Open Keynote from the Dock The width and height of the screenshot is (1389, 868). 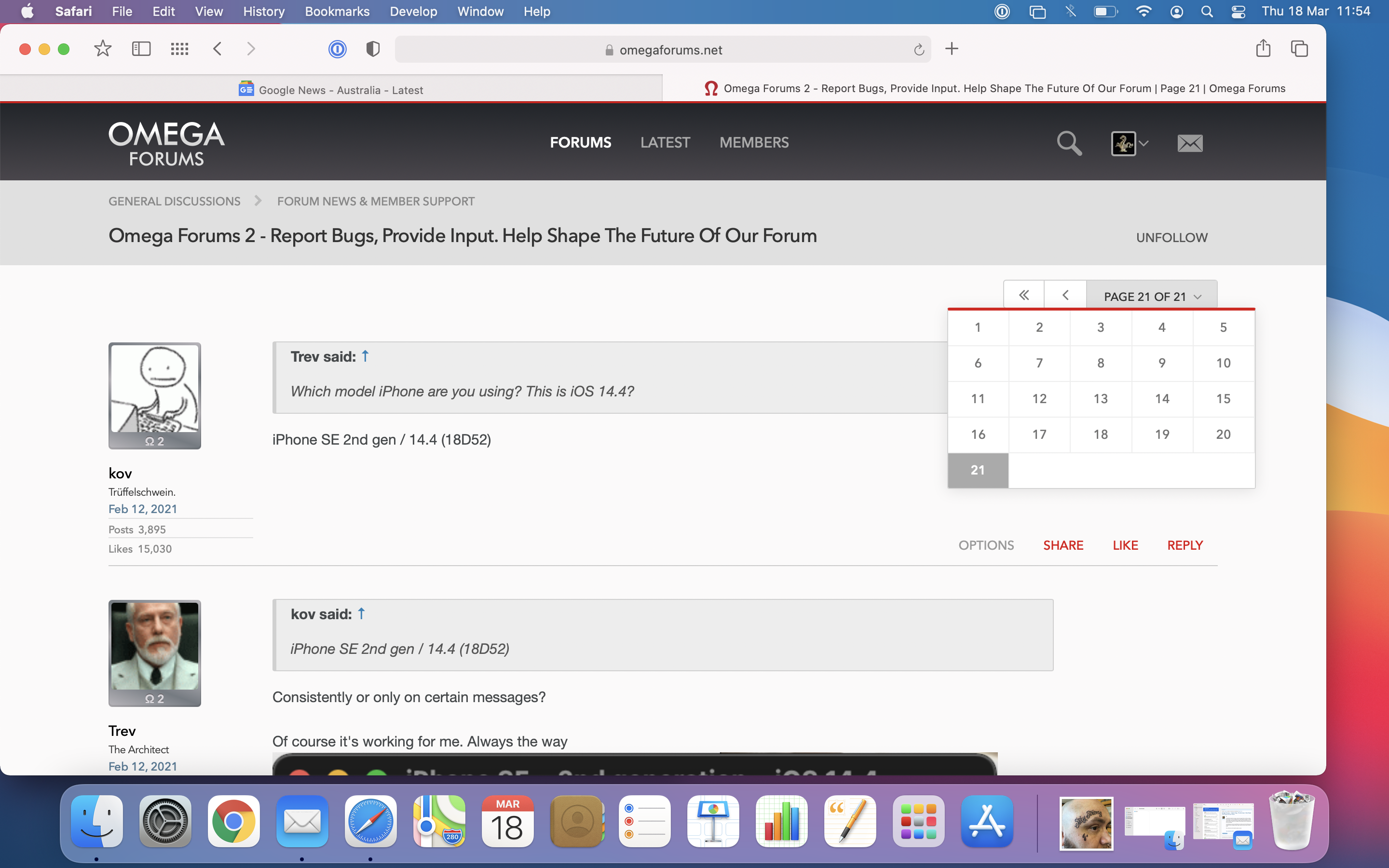tap(713, 822)
